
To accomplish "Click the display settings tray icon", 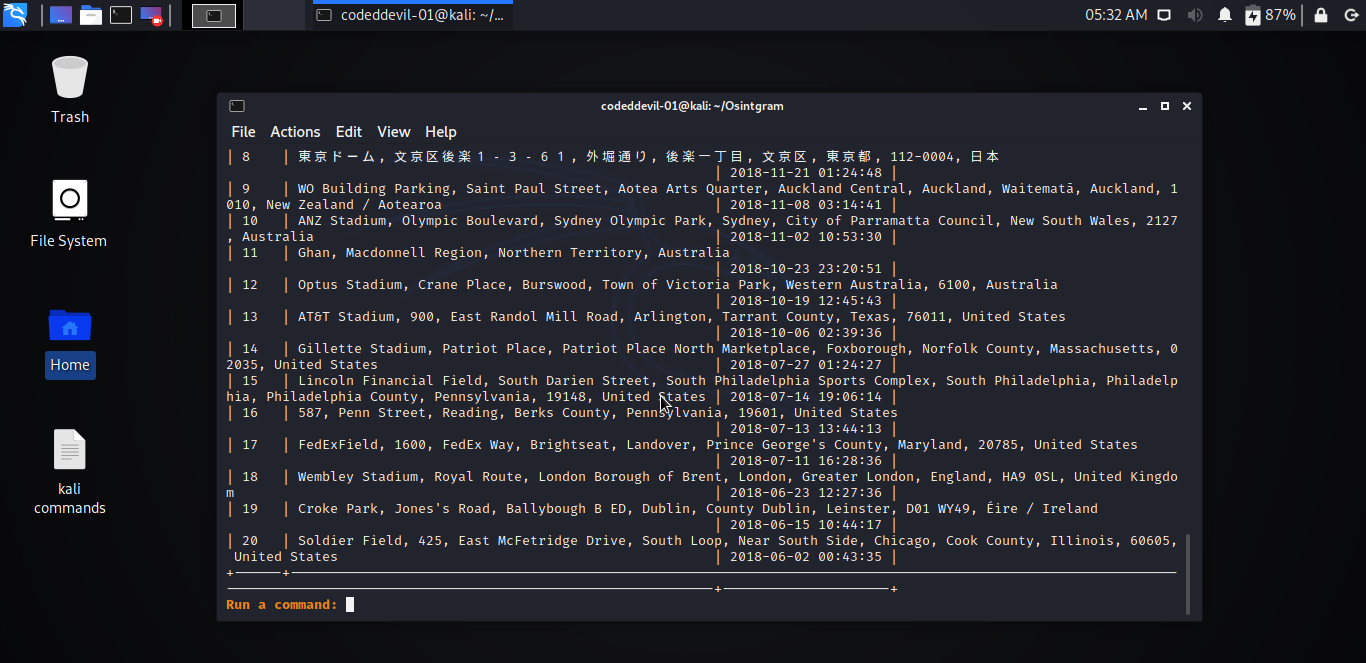I will pyautogui.click(x=1164, y=15).
